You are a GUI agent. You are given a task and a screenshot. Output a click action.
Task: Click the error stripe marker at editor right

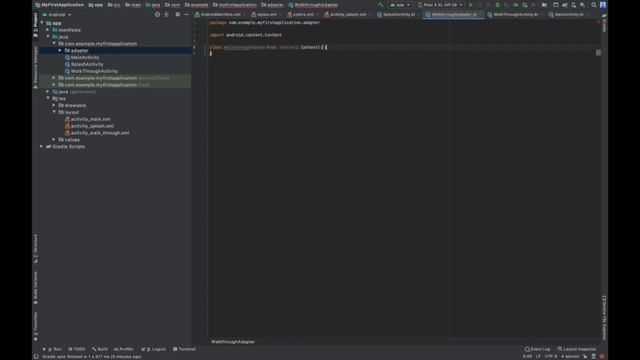(x=598, y=53)
